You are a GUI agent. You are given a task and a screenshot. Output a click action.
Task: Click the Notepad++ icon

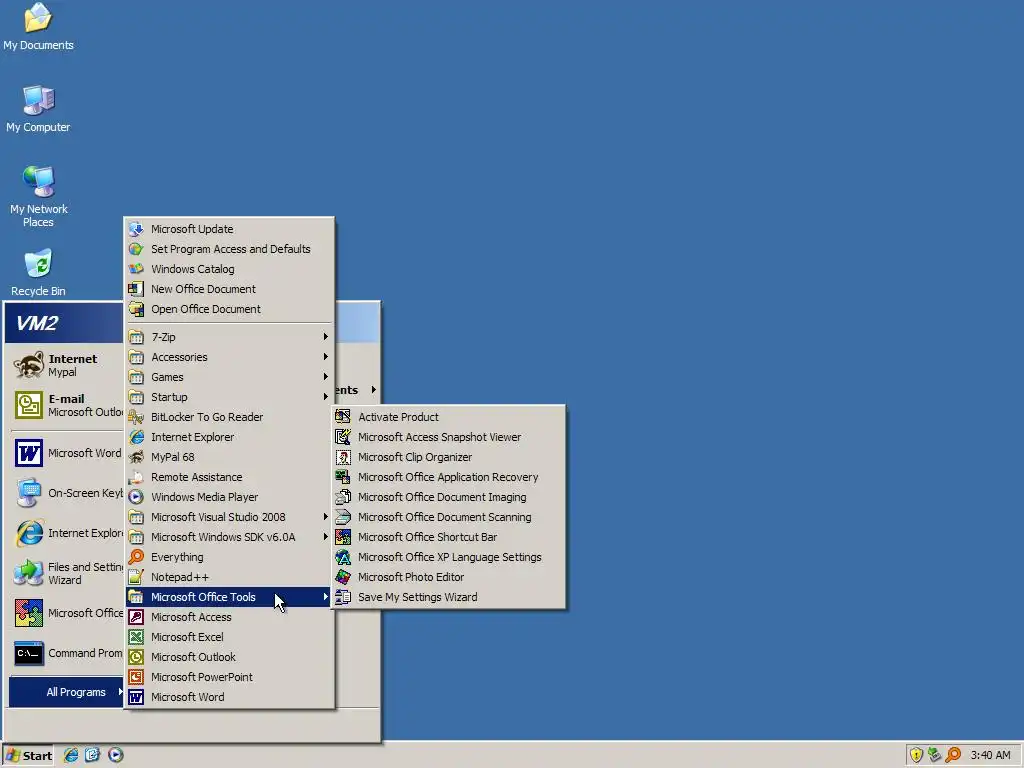point(136,577)
